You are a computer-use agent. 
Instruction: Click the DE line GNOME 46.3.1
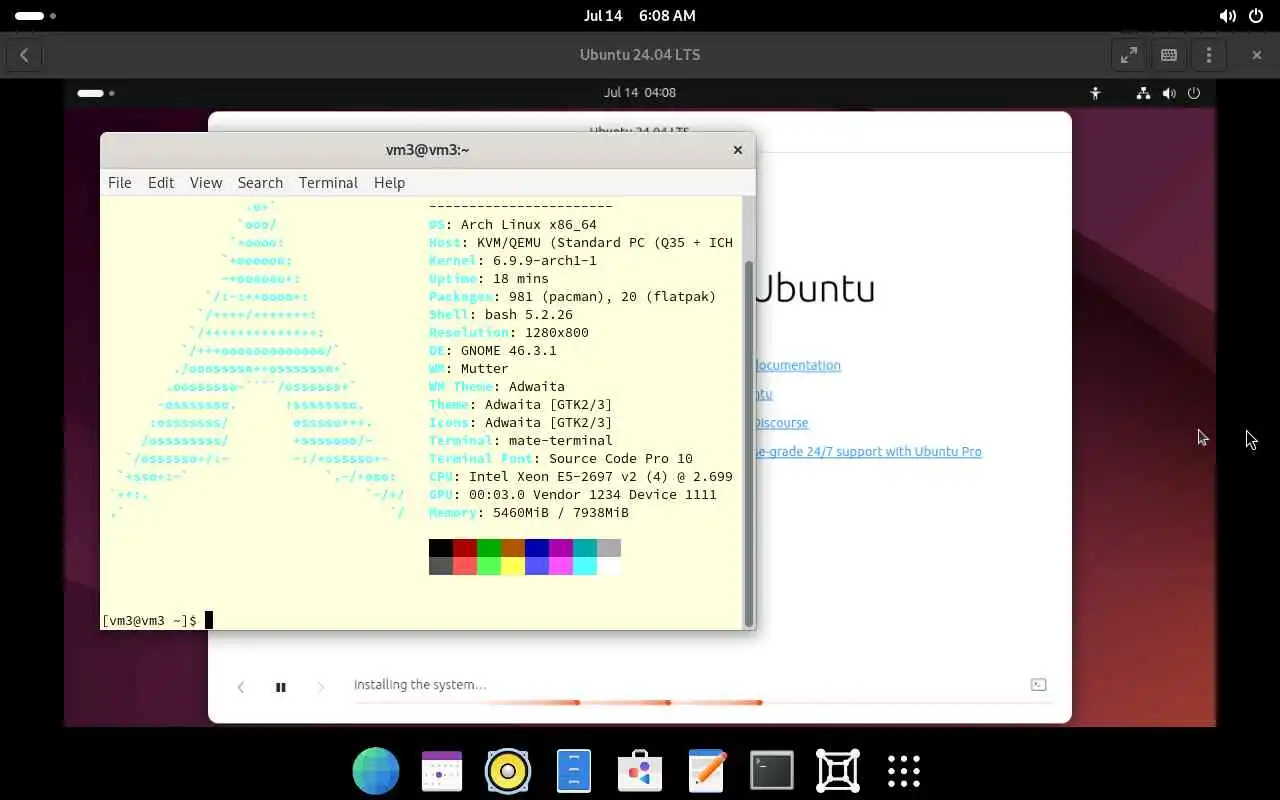(493, 351)
